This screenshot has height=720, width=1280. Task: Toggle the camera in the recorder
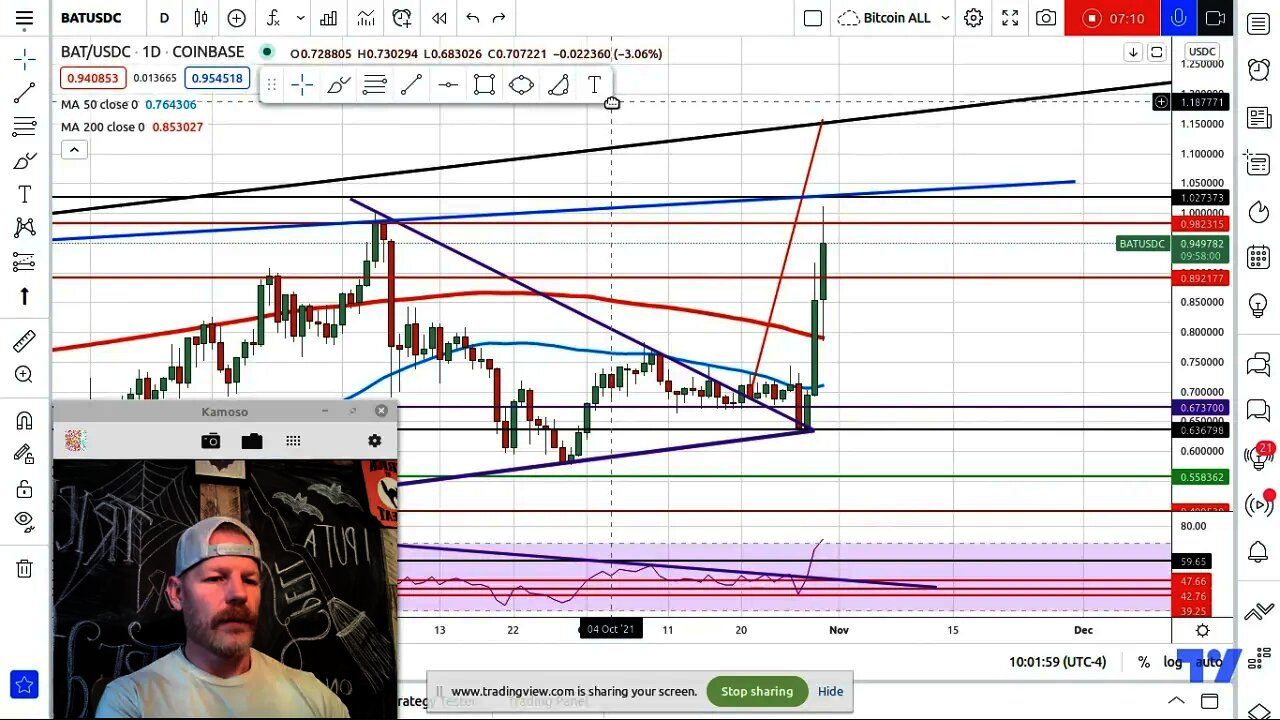click(x=1215, y=18)
